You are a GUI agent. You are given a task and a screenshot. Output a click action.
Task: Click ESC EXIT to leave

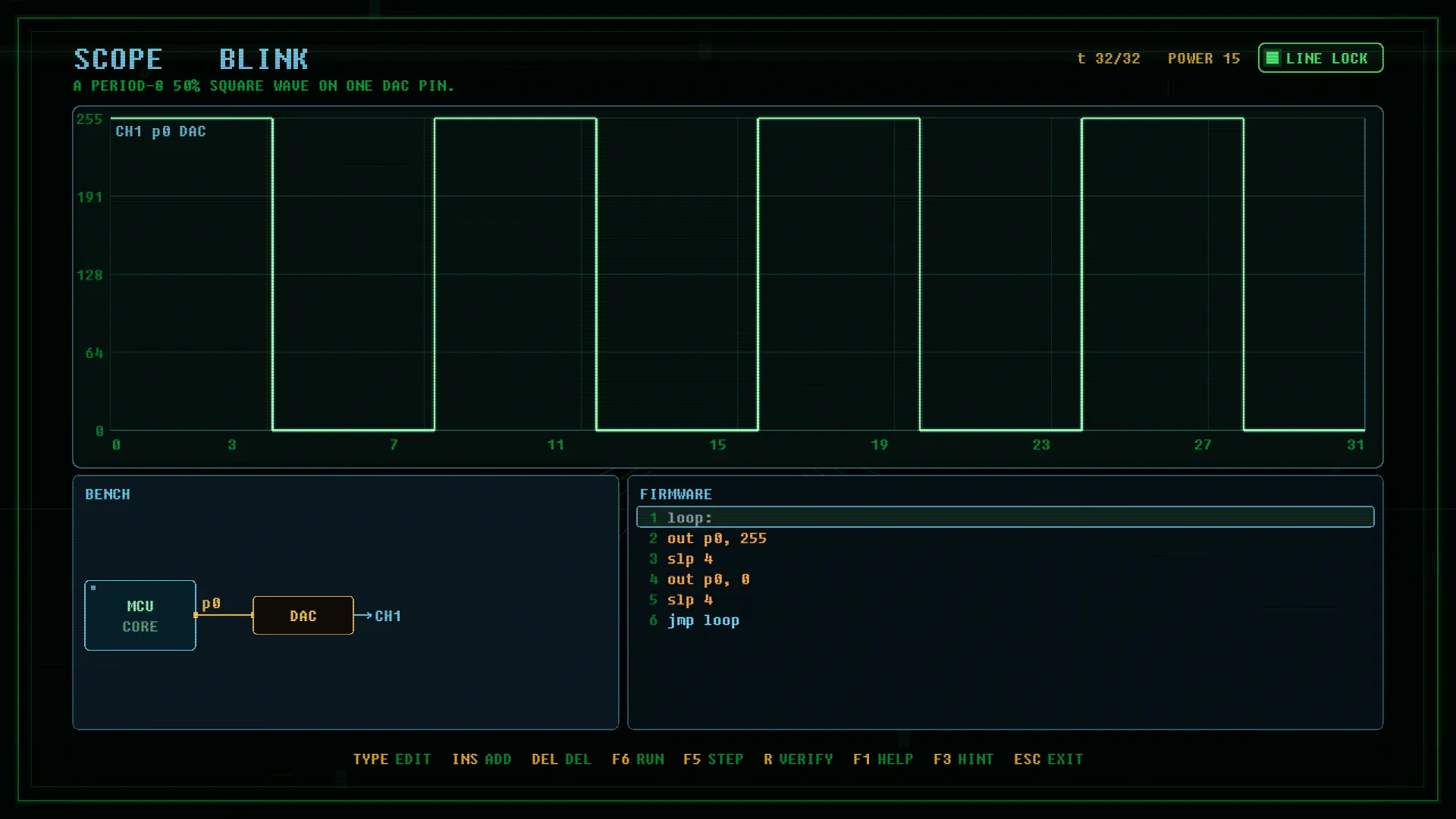pyautogui.click(x=1048, y=759)
